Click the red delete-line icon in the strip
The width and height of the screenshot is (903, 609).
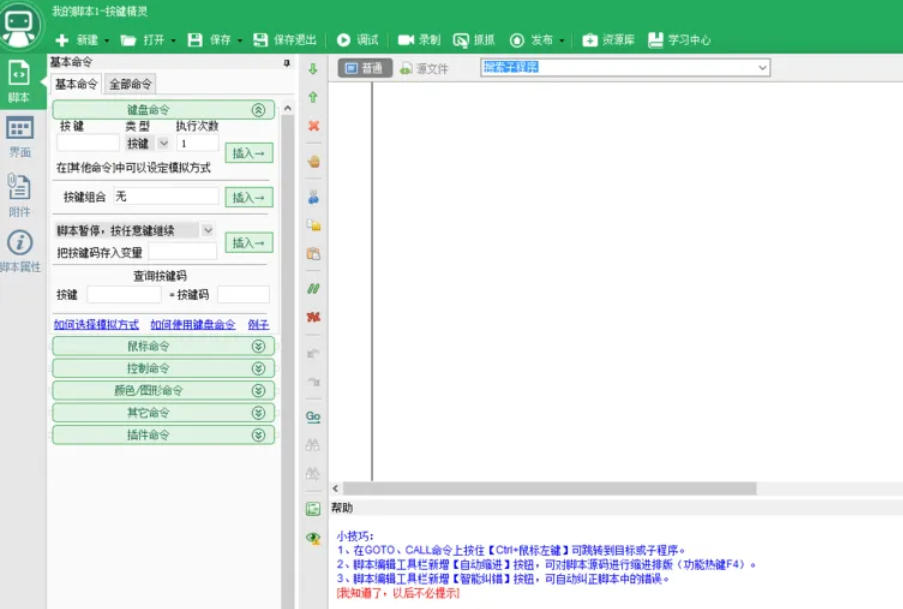[312, 126]
